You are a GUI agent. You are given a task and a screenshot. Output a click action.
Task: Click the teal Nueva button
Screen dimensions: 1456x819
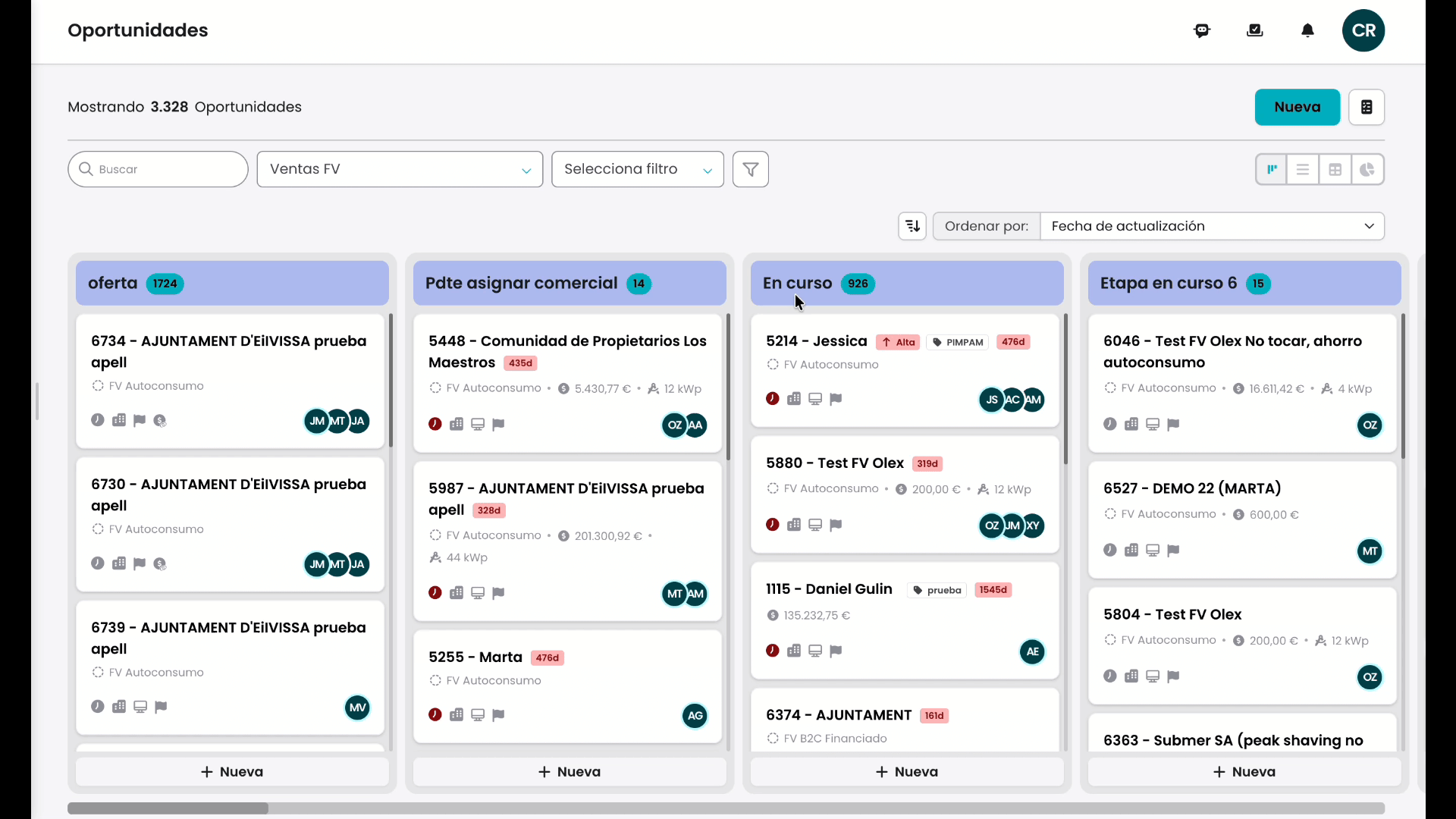click(1297, 107)
